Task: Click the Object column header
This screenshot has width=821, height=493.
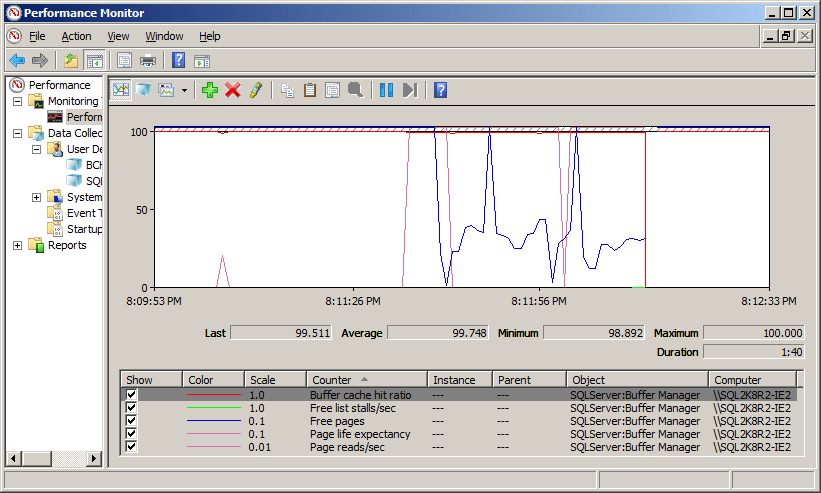Action: 637,380
